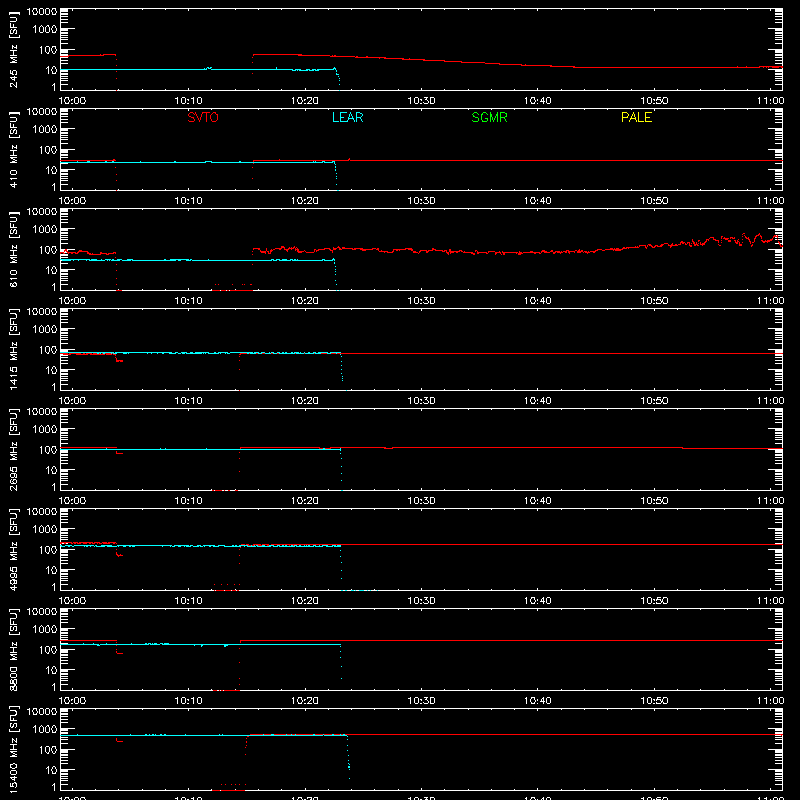Select the 245 MHz [SFU] axis title
Viewport: 800px width, 800px height.
click(x=14, y=49)
